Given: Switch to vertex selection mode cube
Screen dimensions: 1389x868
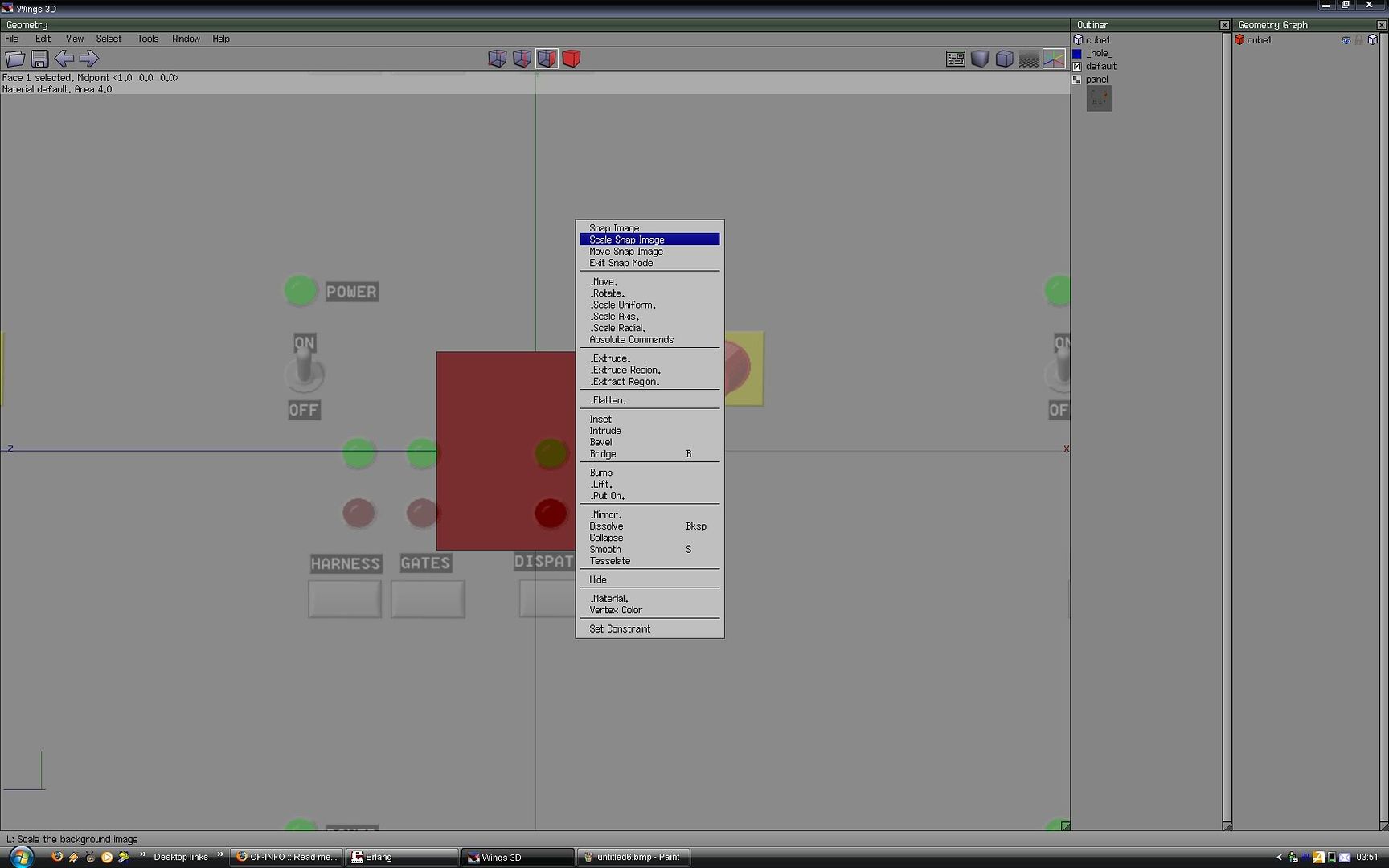Looking at the screenshot, I should tap(498, 59).
